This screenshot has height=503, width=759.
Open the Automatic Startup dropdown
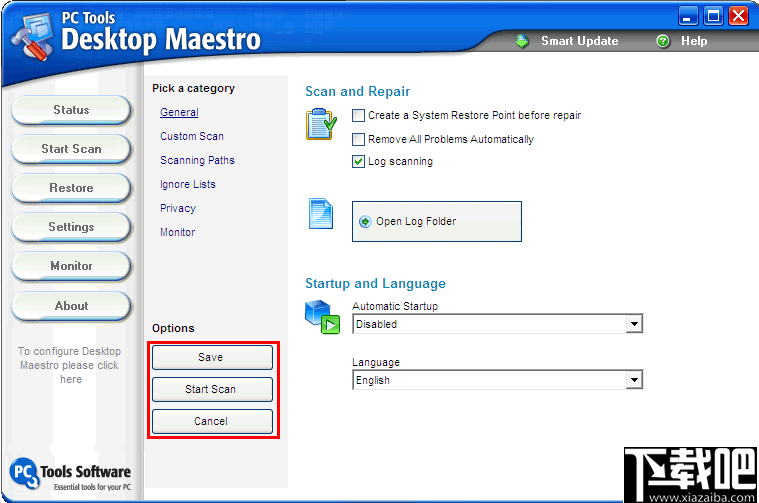click(x=634, y=324)
